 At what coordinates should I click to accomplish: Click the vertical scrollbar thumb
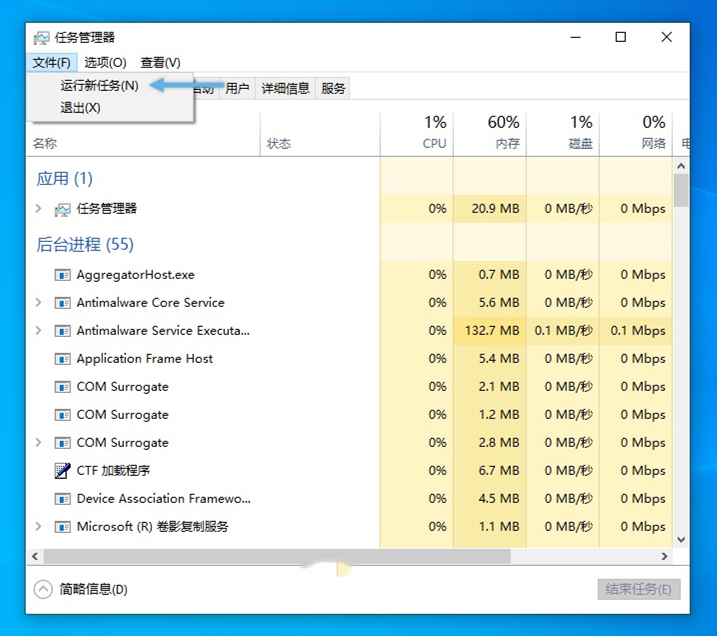tap(681, 190)
